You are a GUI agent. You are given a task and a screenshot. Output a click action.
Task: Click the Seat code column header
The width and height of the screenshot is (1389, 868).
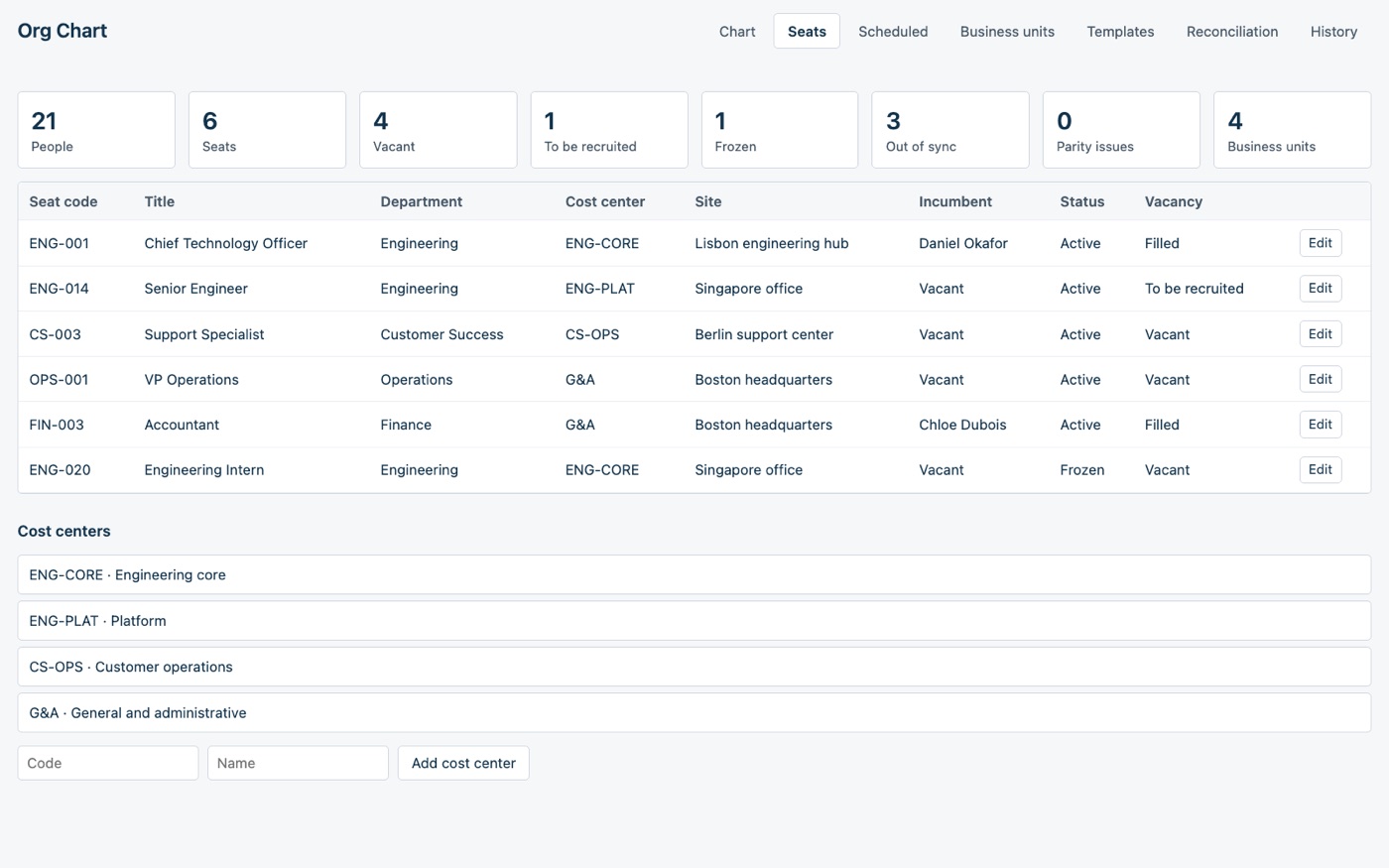63,201
